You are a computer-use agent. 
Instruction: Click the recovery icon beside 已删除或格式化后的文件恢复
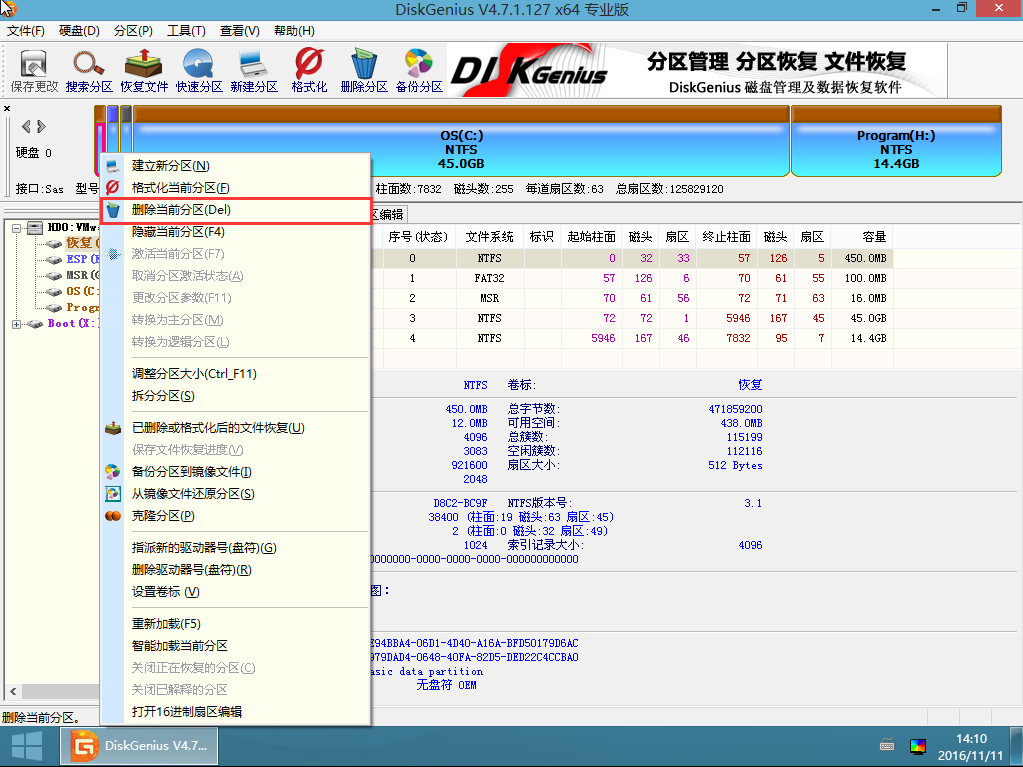pos(113,428)
